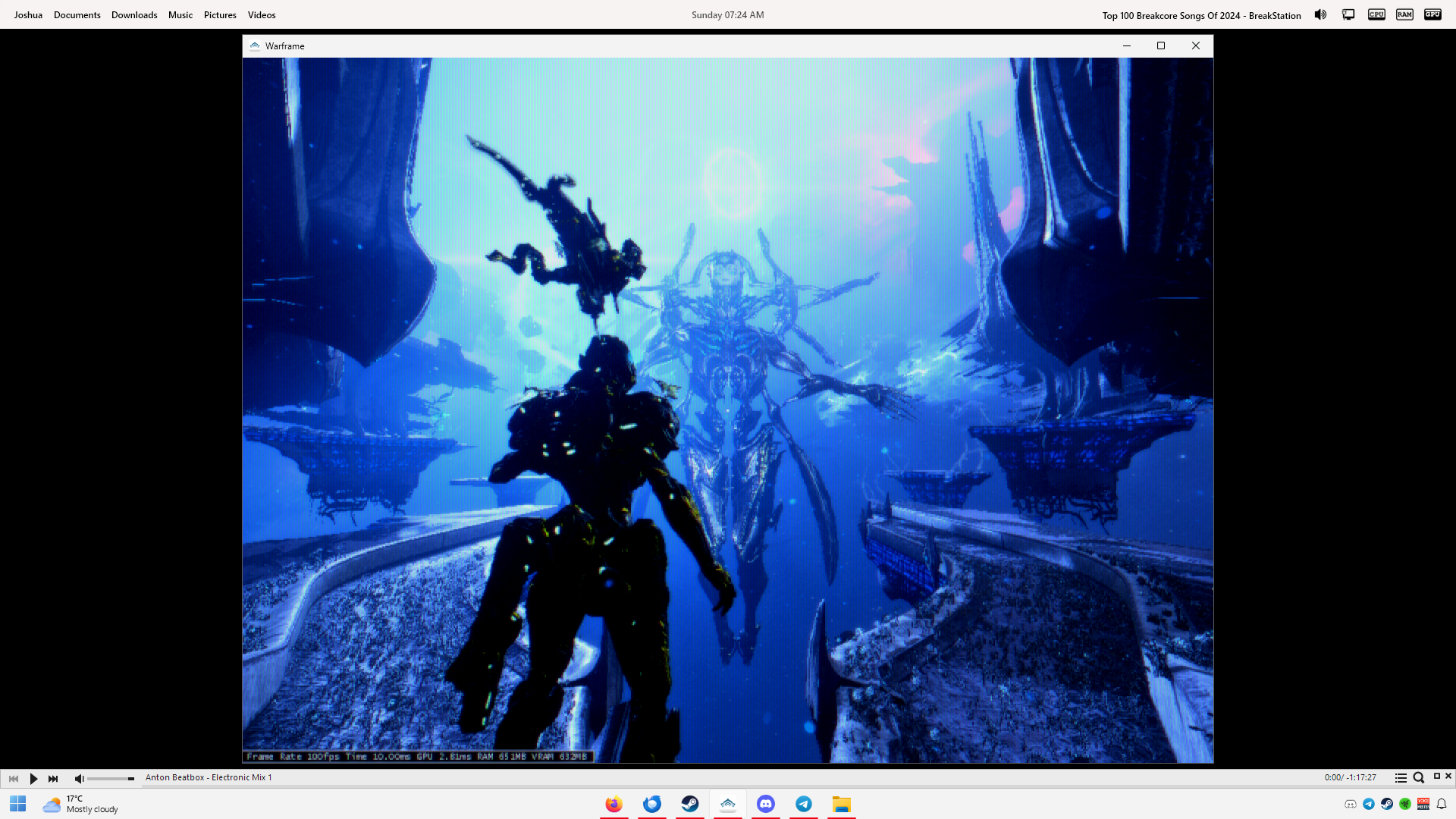
Task: Open Discord from the taskbar
Action: tap(766, 804)
